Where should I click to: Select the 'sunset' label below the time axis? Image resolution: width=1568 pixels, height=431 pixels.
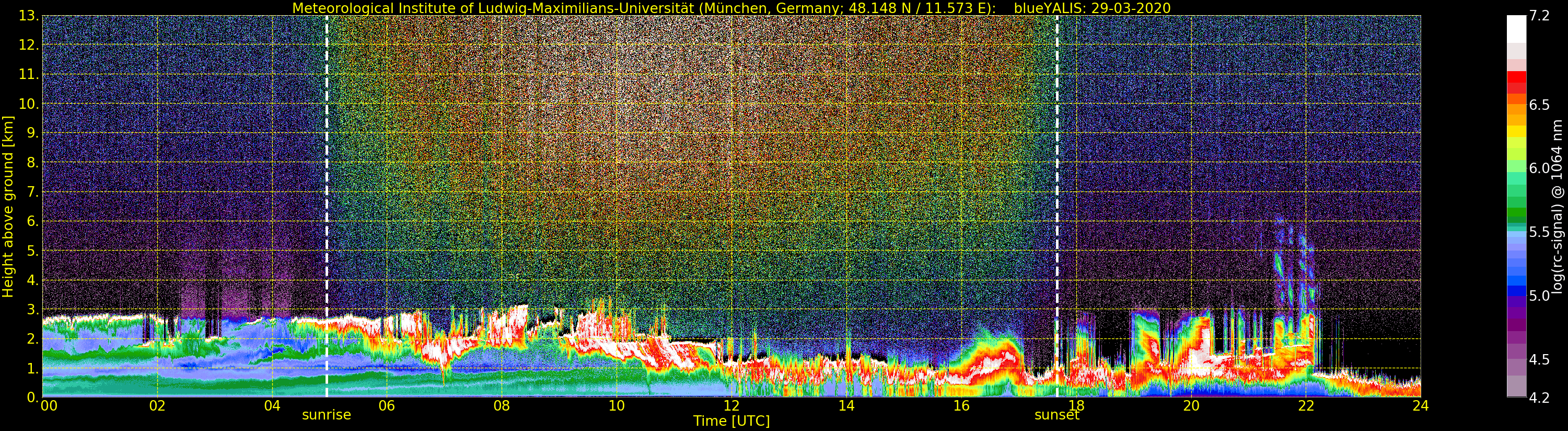point(1056,415)
